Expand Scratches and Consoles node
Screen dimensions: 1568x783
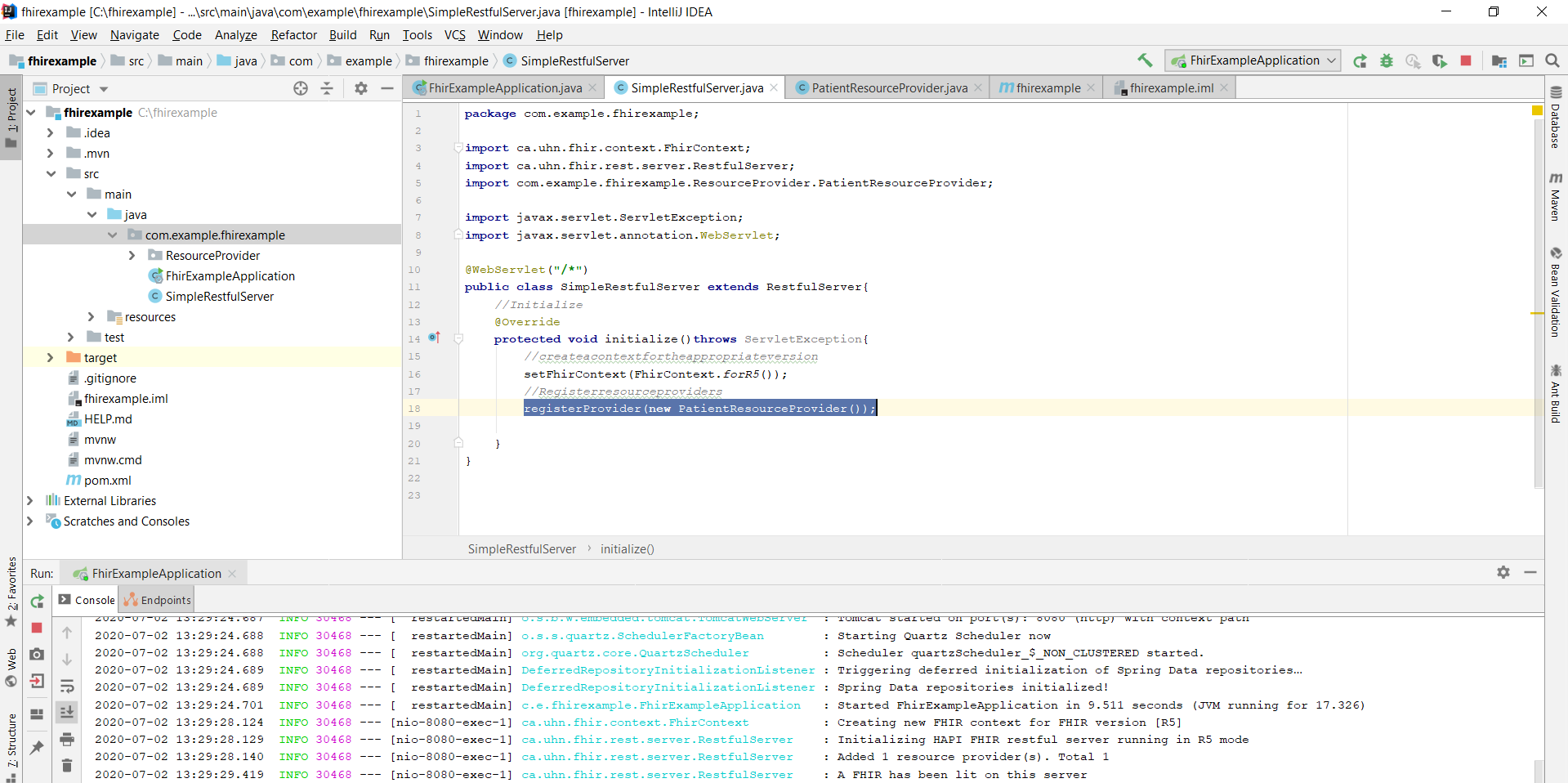(29, 521)
